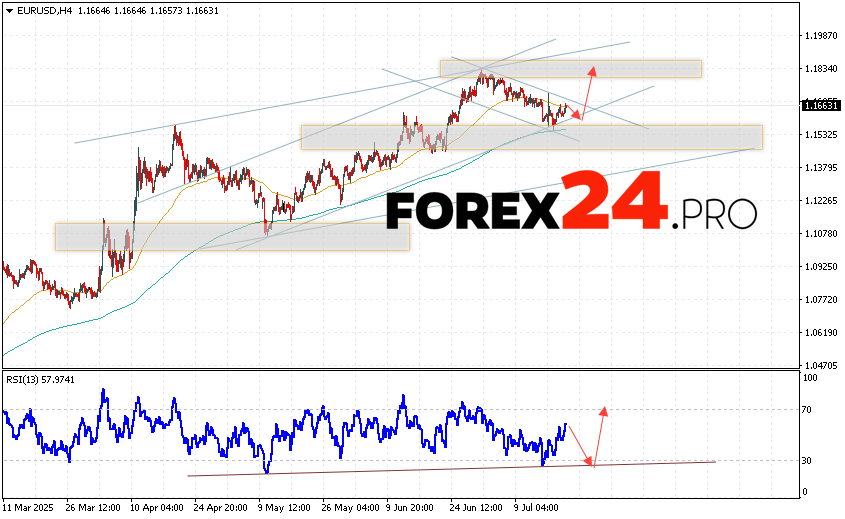The image size is (845, 519).
Task: Click the RSI 100 level label
Action: [810, 378]
